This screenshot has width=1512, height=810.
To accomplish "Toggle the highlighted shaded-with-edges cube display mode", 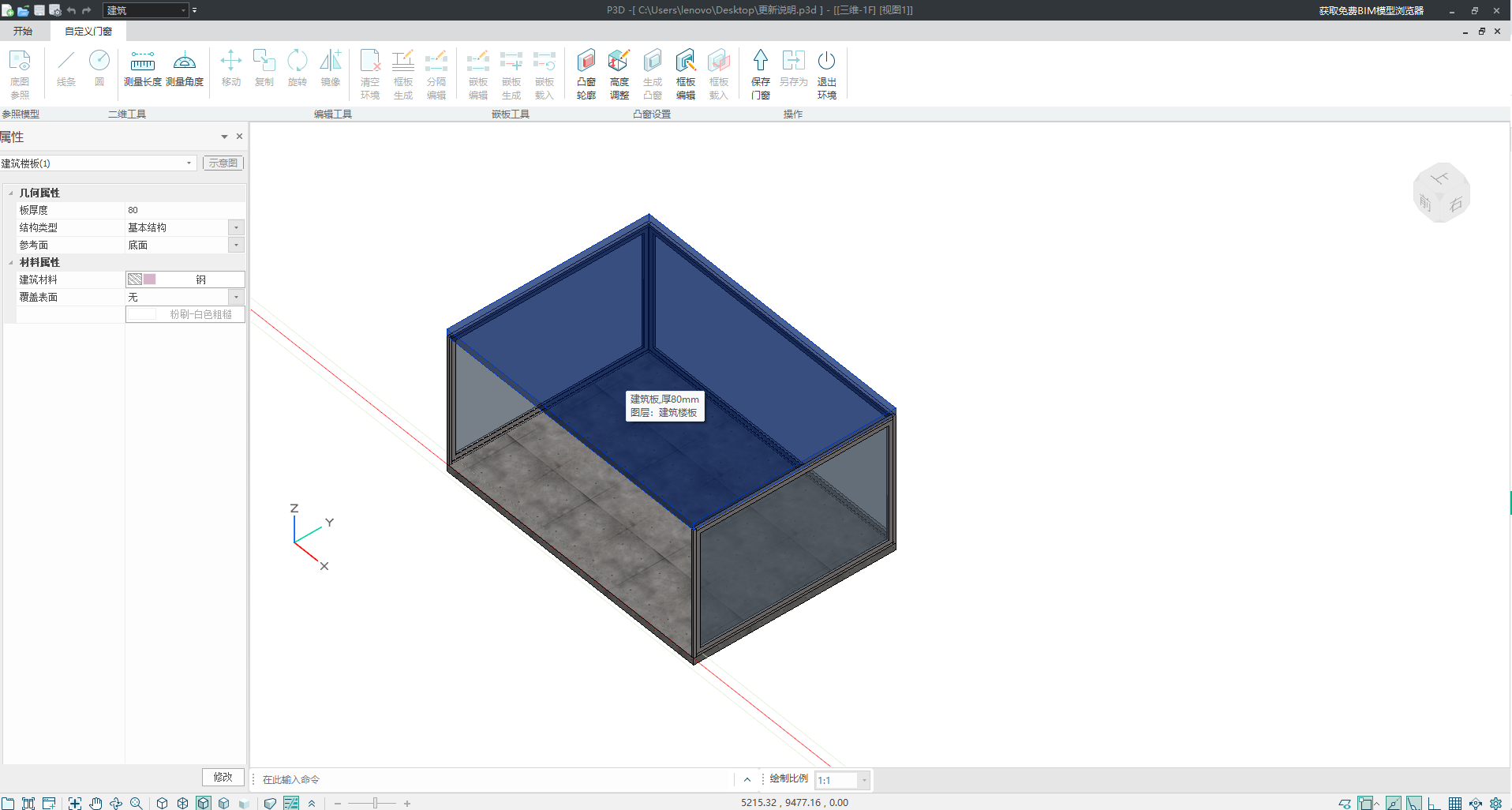I will [x=204, y=803].
